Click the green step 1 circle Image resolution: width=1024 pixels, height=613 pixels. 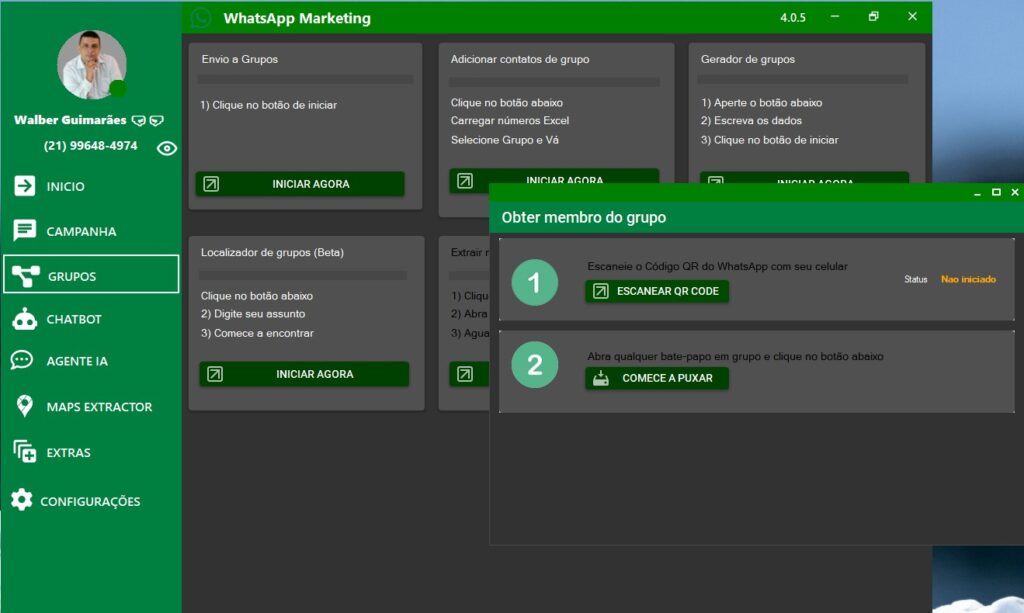[x=534, y=283]
